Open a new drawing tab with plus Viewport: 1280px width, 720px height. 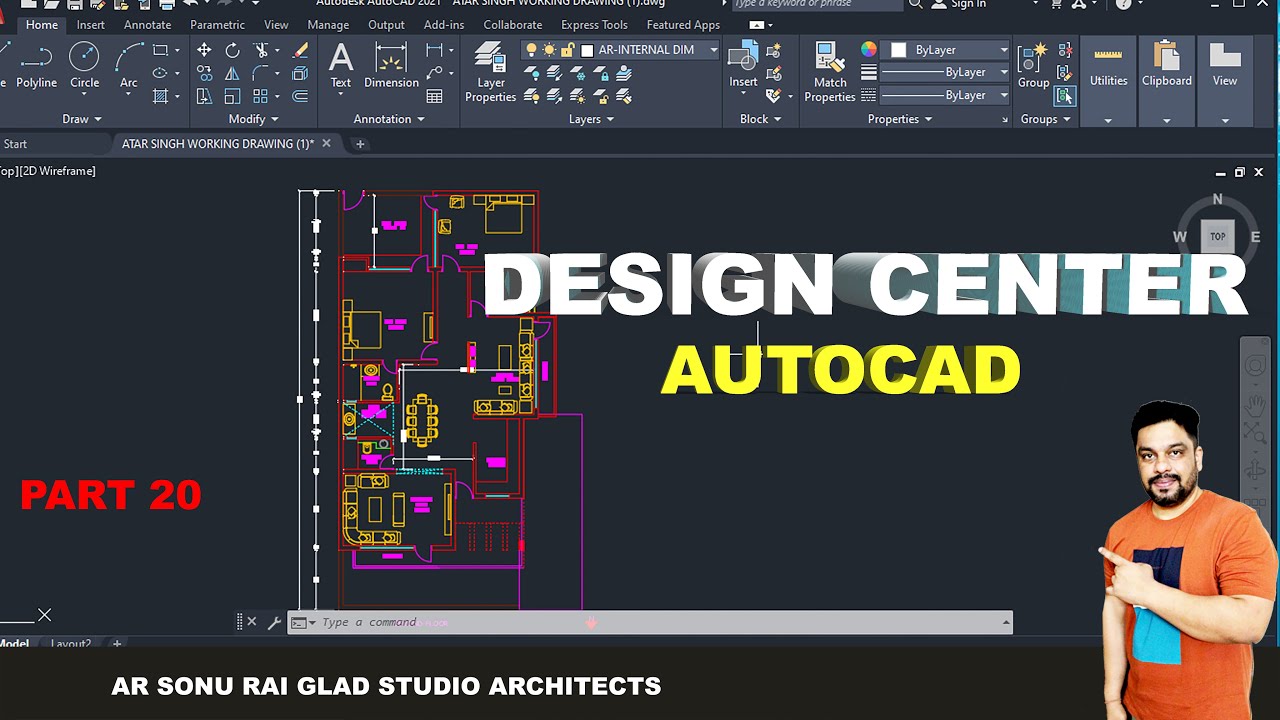click(x=360, y=144)
